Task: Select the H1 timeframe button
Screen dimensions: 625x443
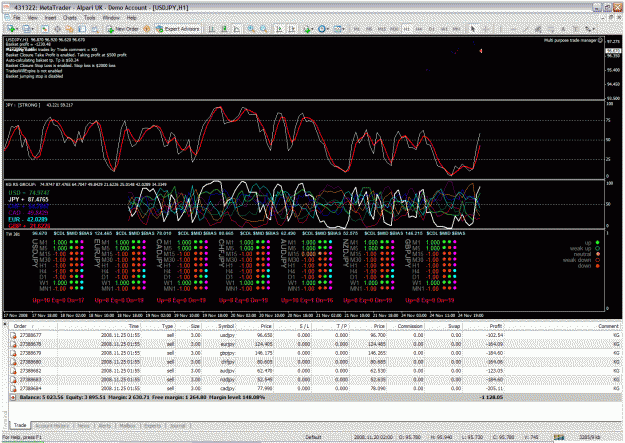Action: pos(407,29)
